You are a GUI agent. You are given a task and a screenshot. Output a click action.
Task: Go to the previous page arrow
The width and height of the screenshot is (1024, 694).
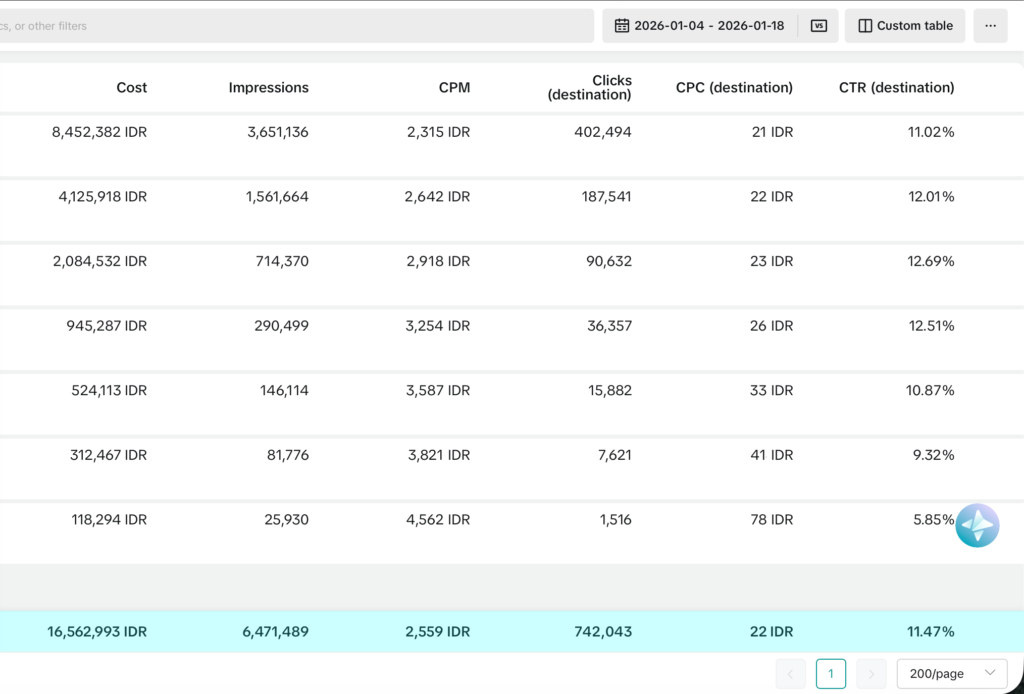[790, 674]
